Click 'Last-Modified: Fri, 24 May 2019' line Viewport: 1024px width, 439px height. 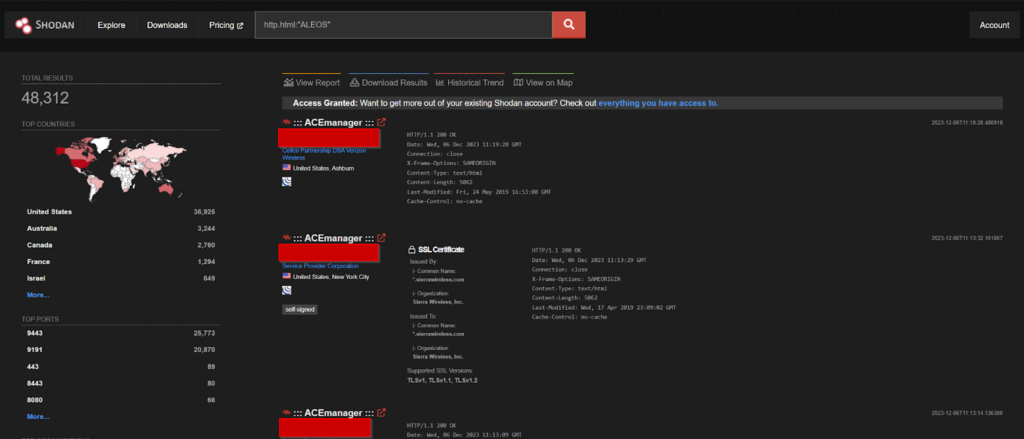[479, 192]
